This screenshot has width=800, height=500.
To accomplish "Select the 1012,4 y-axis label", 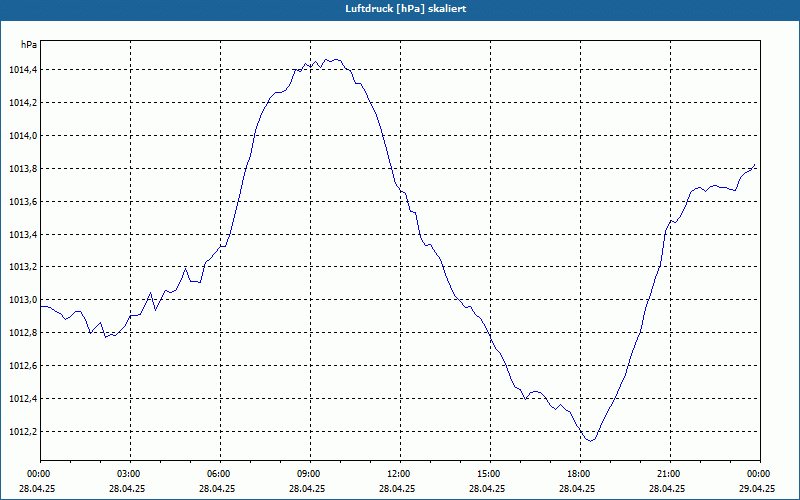I will (23, 398).
